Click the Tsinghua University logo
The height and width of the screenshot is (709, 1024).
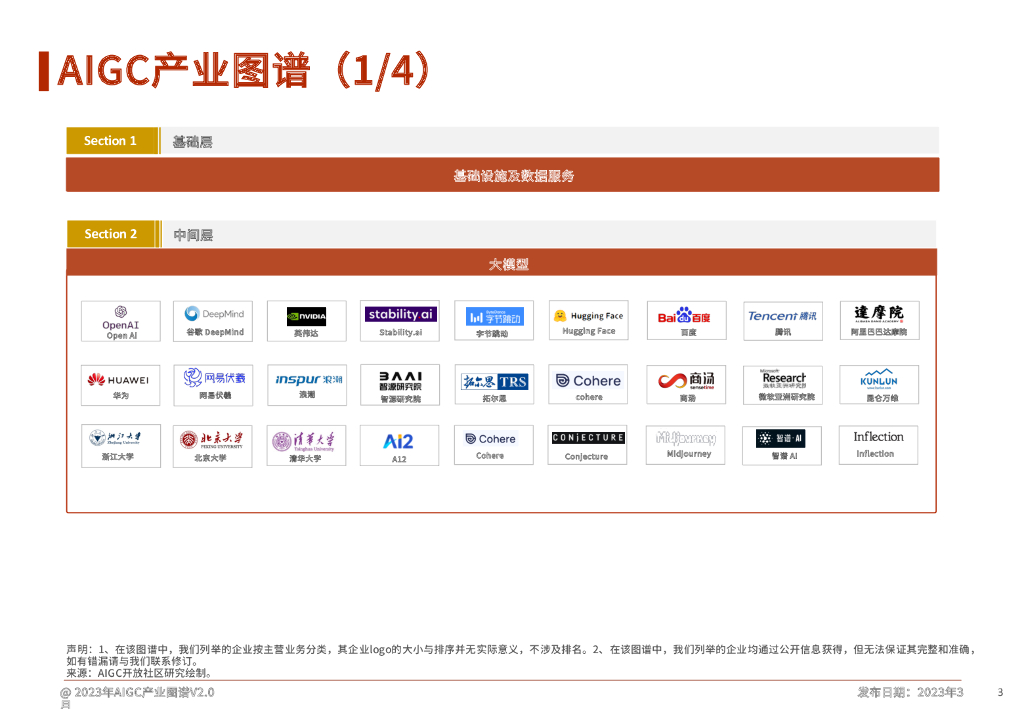coord(305,441)
